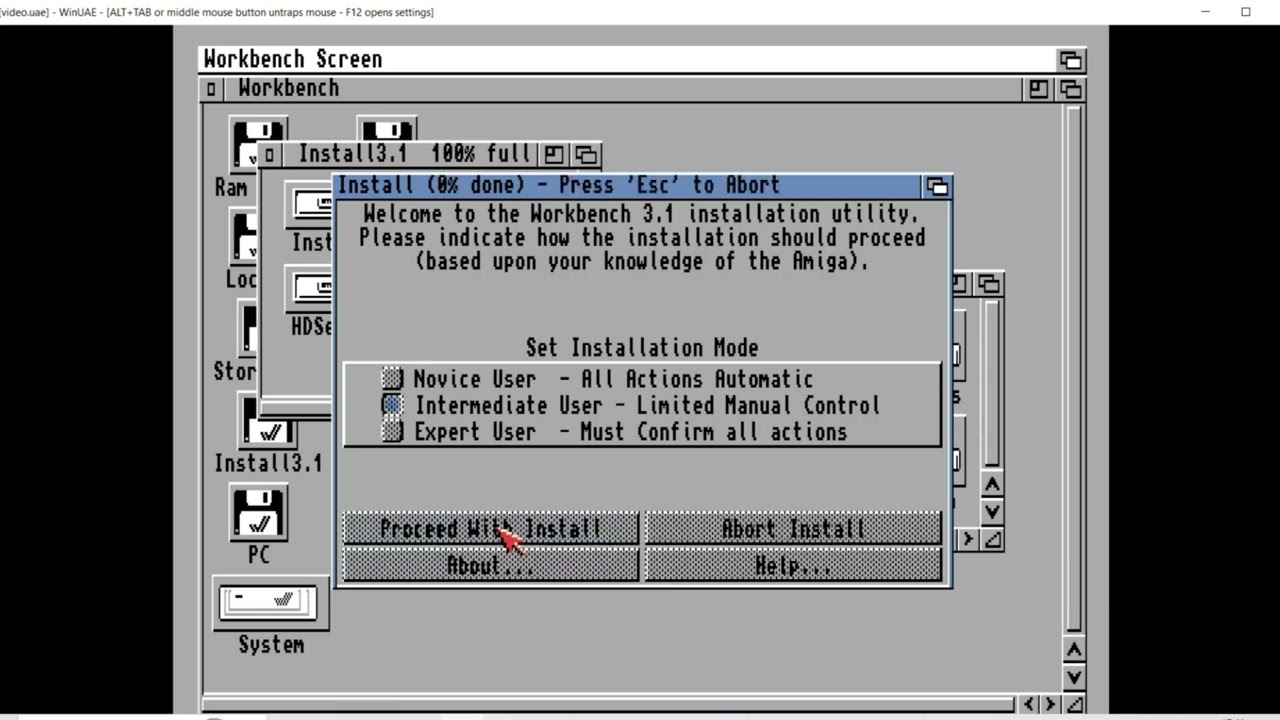Click Abort Install button
The image size is (1280, 720).
pos(793,529)
